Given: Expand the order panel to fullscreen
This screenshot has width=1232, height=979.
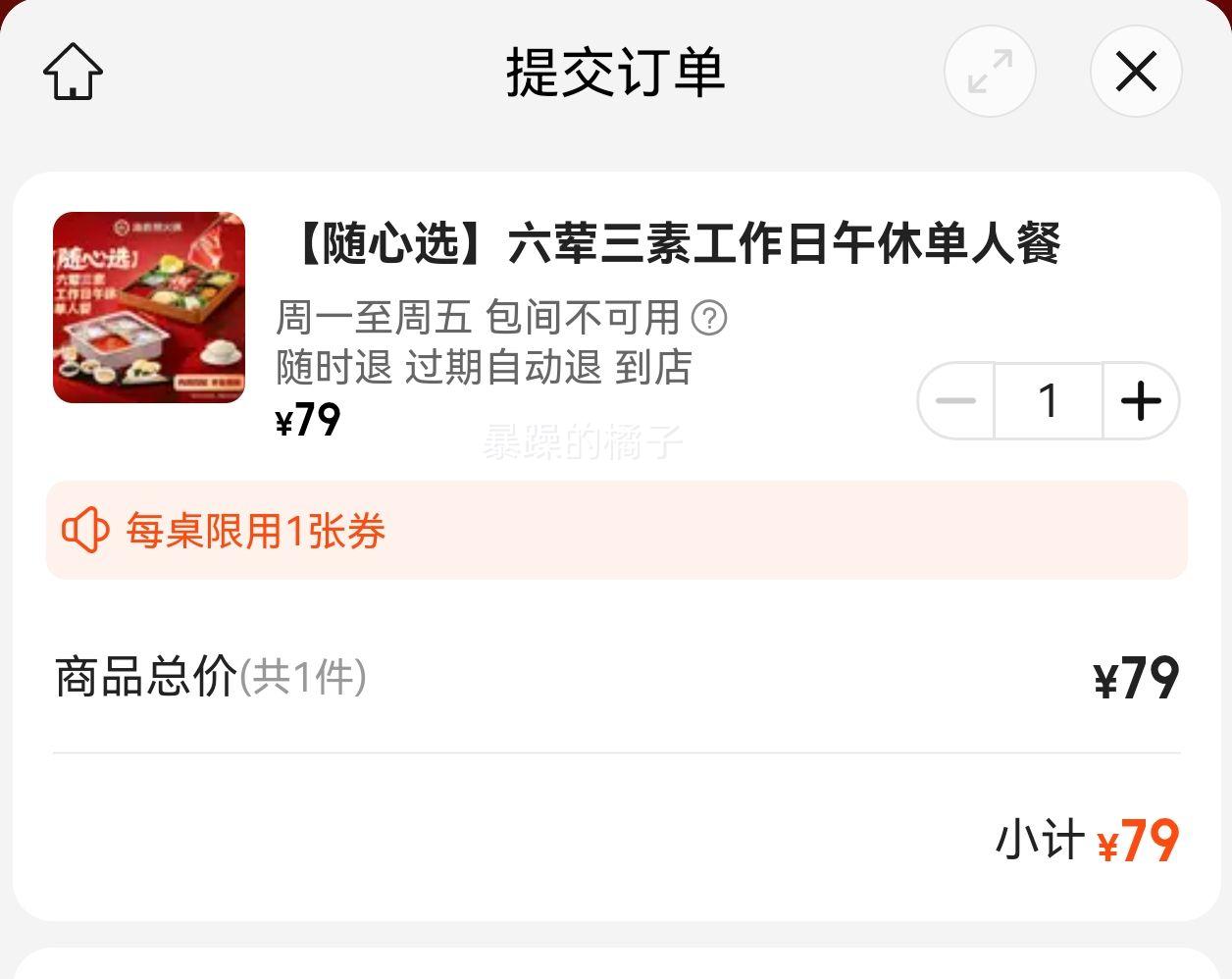Looking at the screenshot, I should [x=990, y=72].
